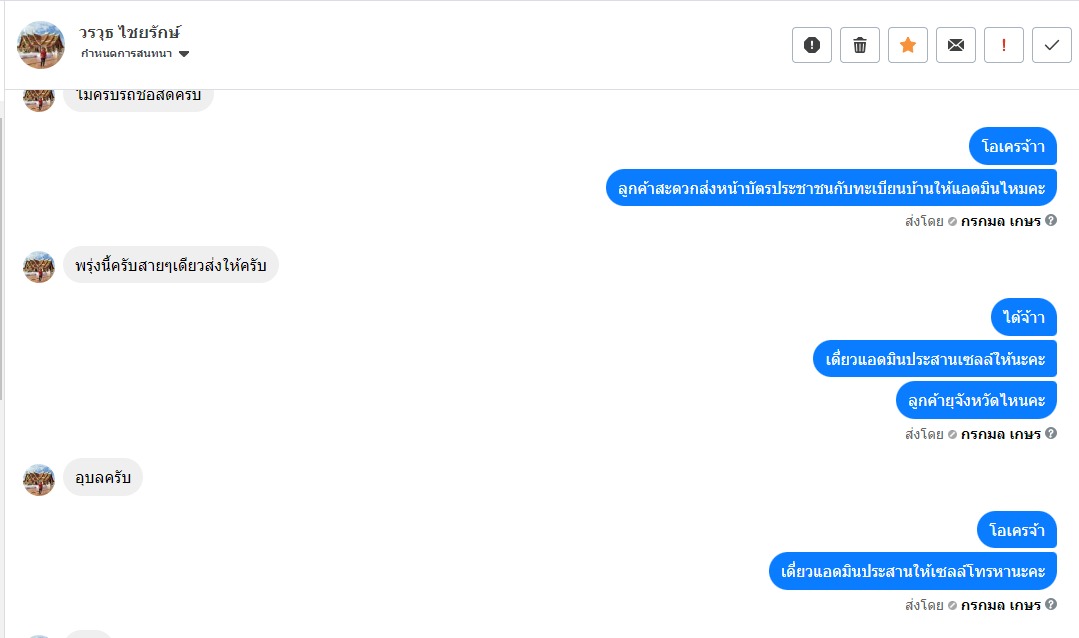The width and height of the screenshot is (1079, 638).
Task: Click help icon below the ลูกค้าสะดวกส่งหน้าบัตร message
Action: (1051, 220)
